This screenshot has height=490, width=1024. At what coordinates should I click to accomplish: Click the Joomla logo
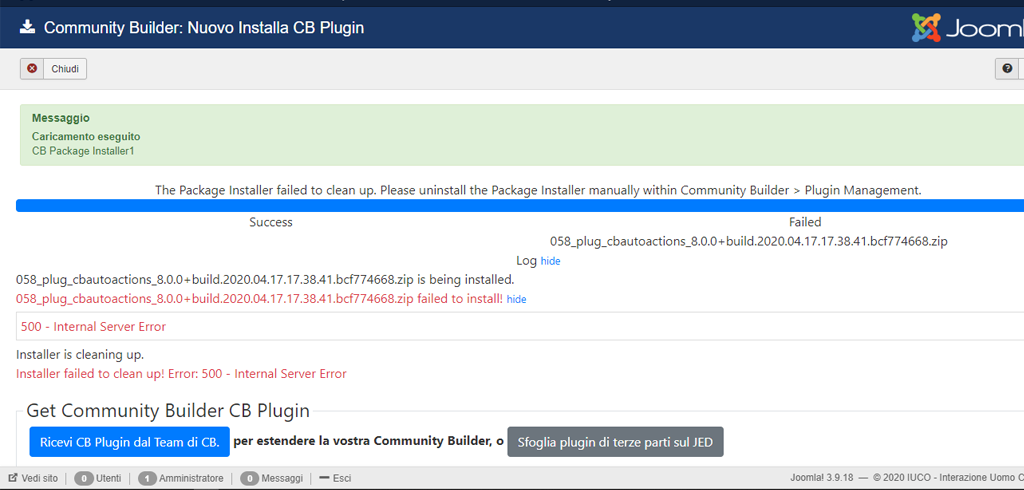click(x=968, y=27)
